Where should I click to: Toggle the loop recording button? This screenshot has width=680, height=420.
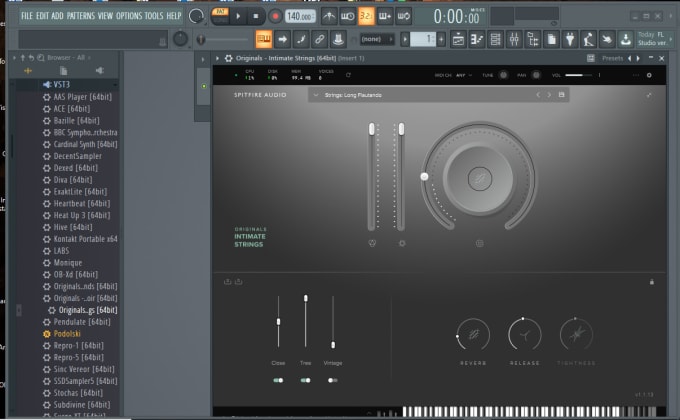[403, 16]
